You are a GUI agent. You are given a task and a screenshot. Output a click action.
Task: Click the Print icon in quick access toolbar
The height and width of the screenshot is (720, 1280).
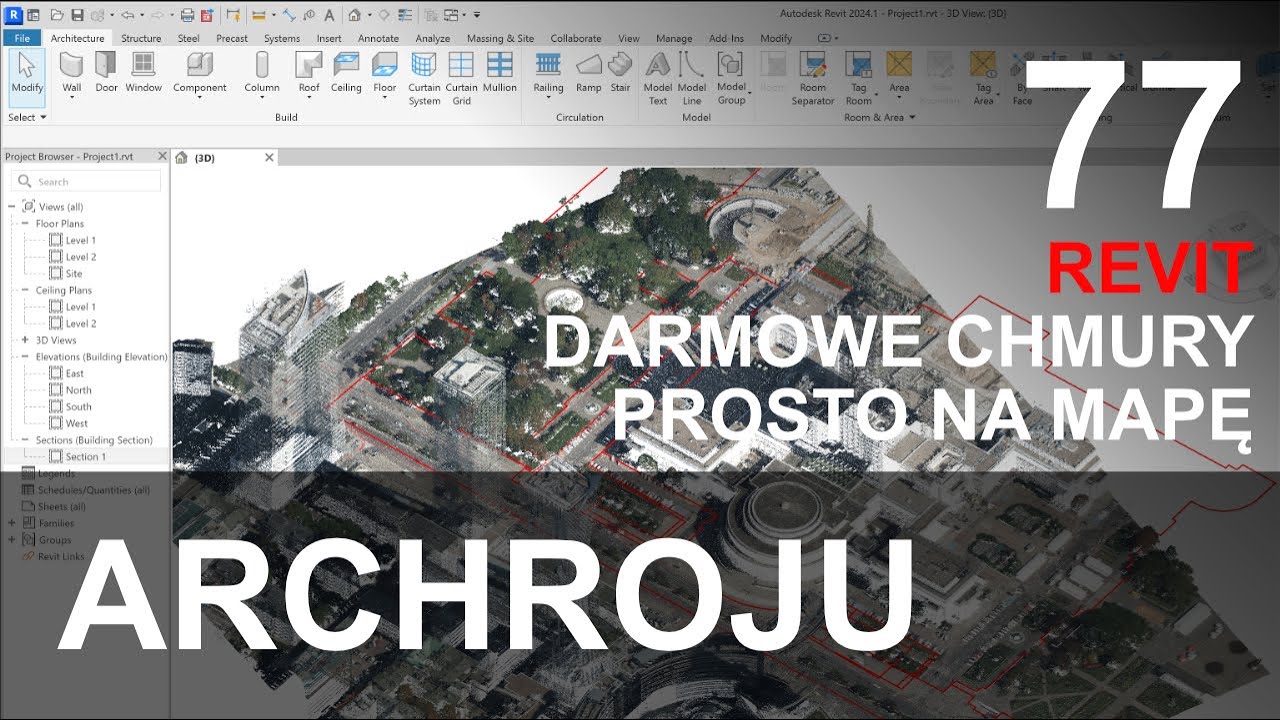click(188, 15)
